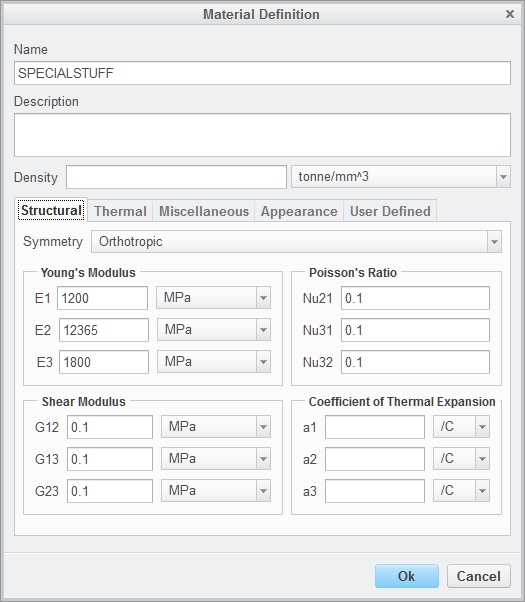
Task: Click the Nu21 Poisson's Ratio field
Action: tap(415, 298)
